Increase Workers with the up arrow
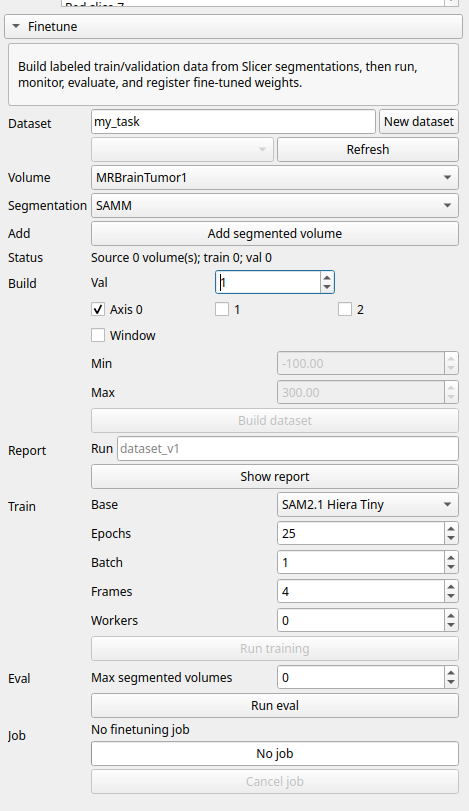Image resolution: width=469 pixels, height=811 pixels. pyautogui.click(x=451, y=615)
